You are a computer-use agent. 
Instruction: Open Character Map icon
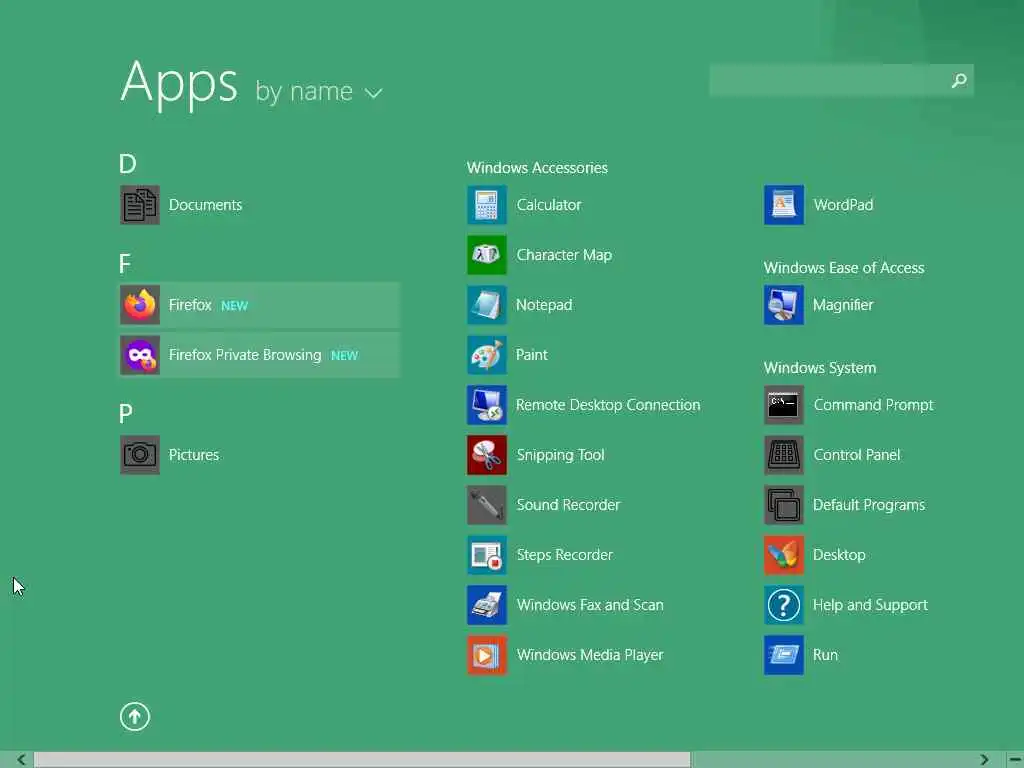click(x=487, y=255)
